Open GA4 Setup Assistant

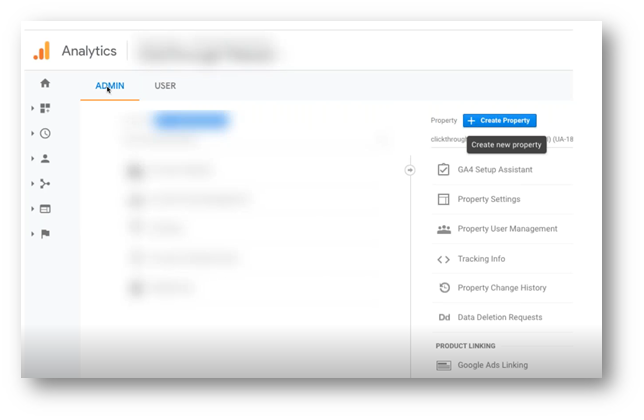(494, 170)
